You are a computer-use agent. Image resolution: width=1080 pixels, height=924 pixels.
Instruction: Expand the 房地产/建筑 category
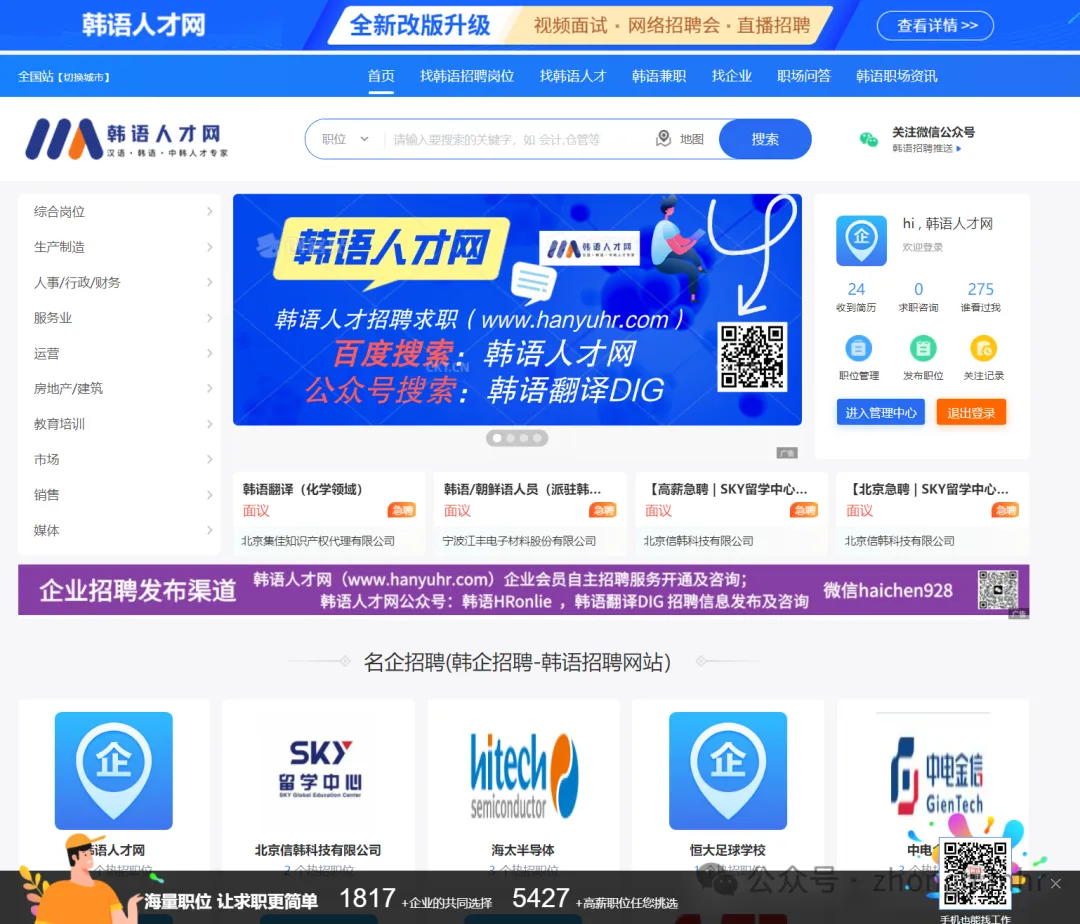[x=120, y=388]
